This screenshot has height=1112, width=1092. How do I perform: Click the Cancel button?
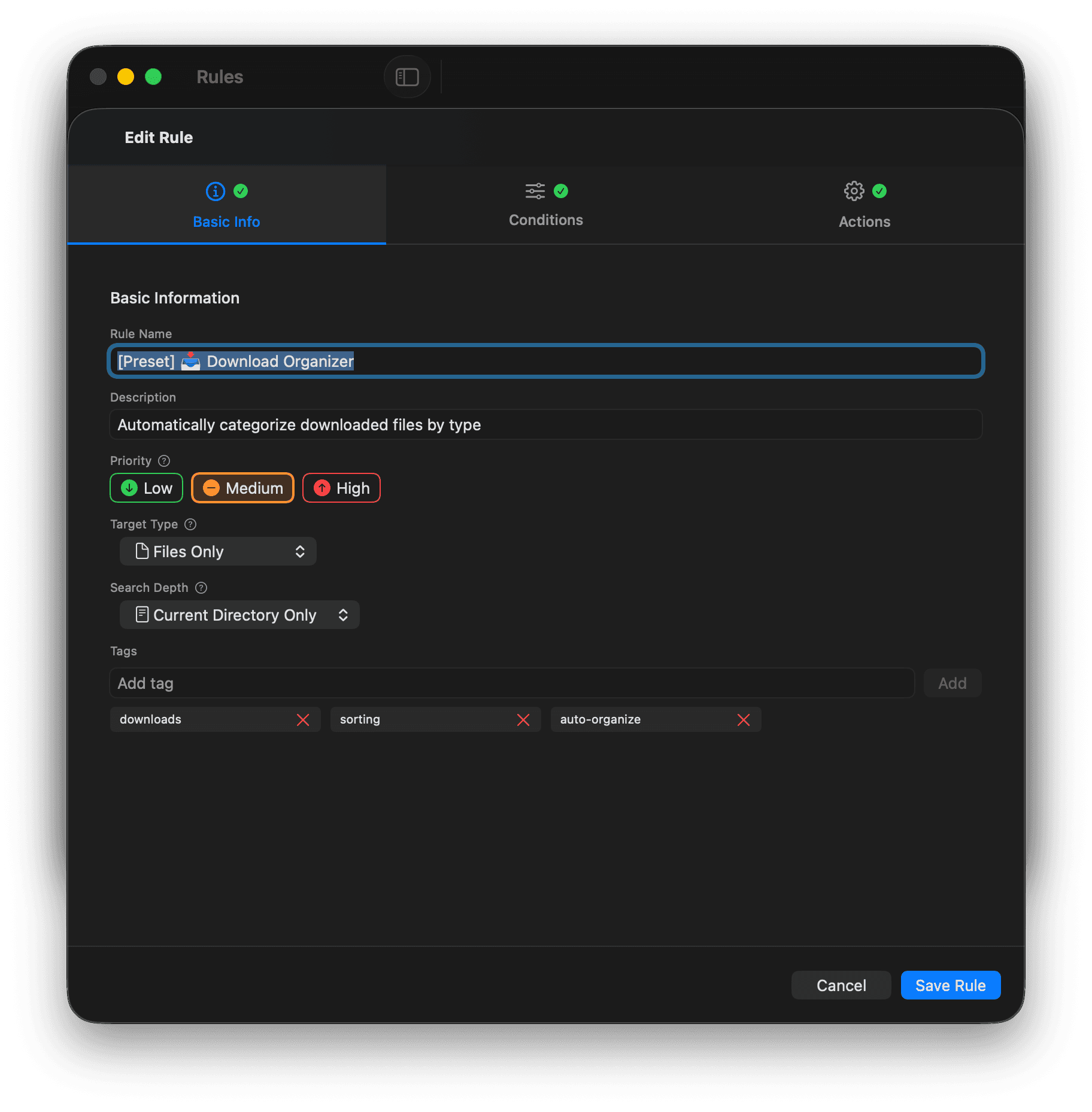pos(841,985)
